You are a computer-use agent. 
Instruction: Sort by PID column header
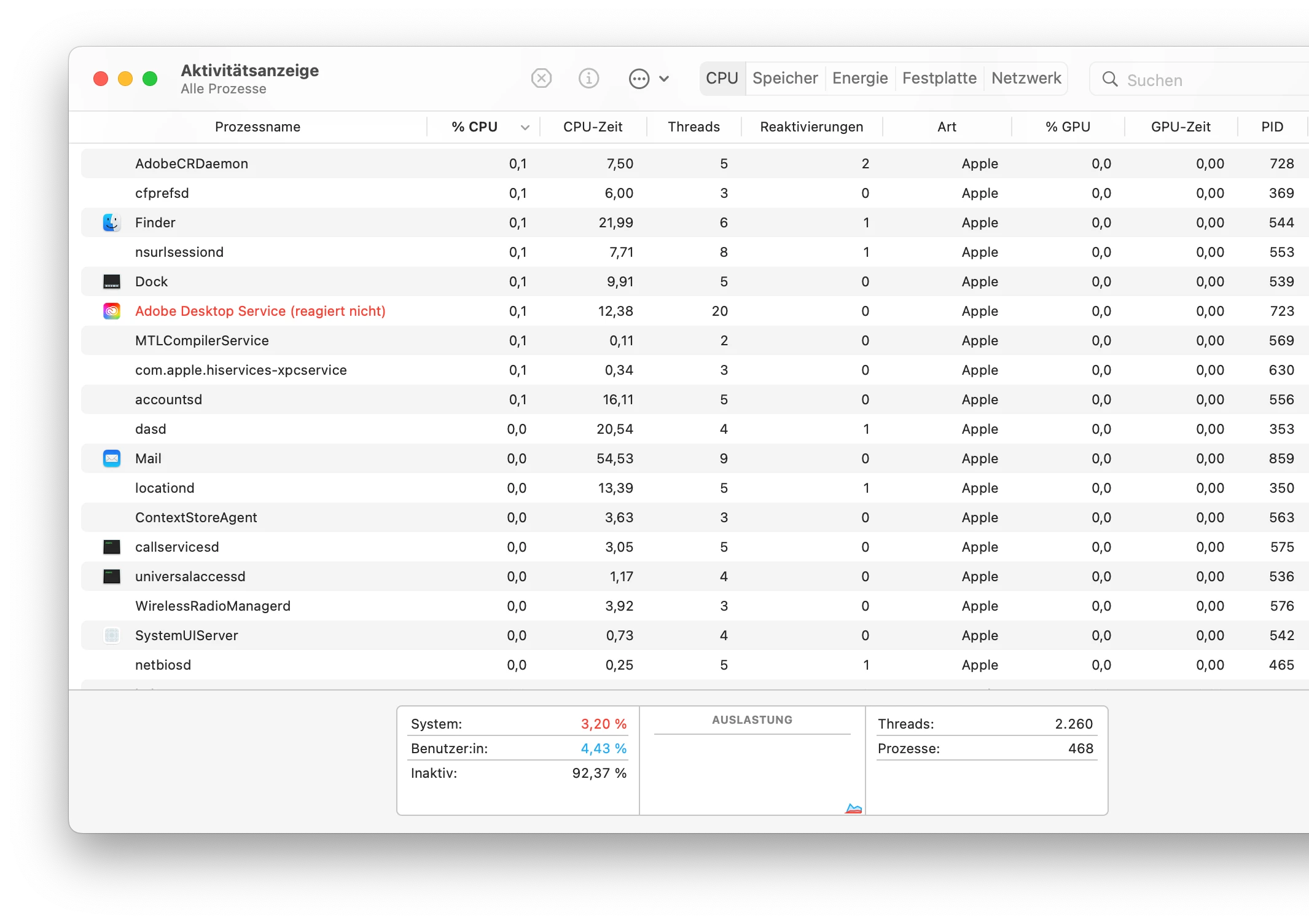1272,127
